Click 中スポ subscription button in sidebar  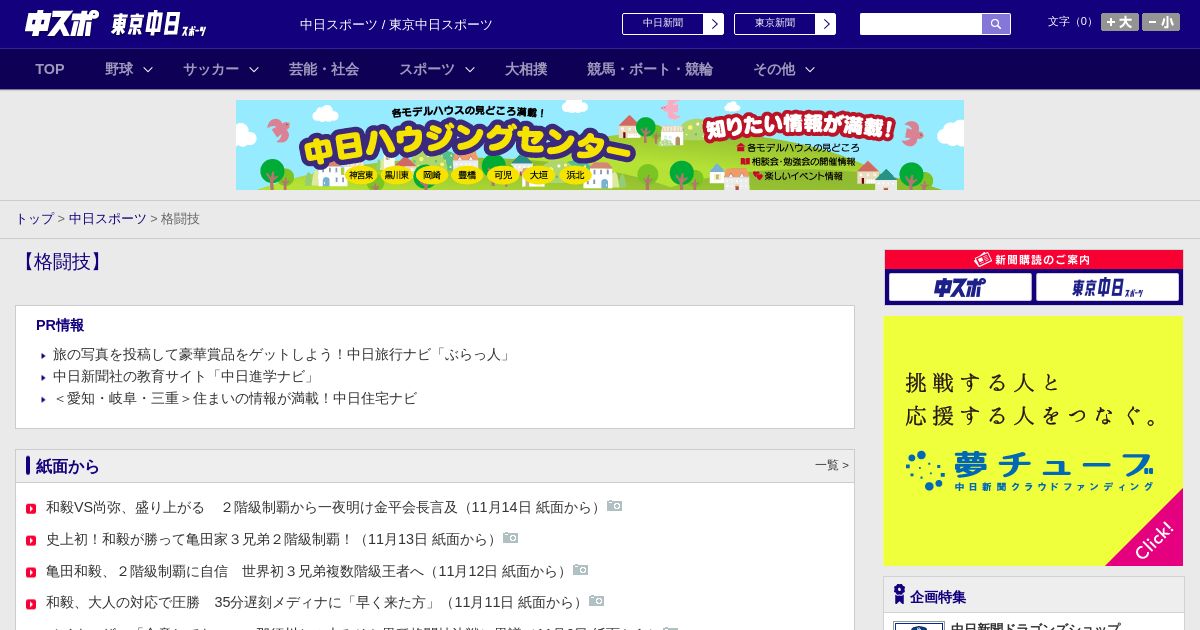[x=960, y=288]
